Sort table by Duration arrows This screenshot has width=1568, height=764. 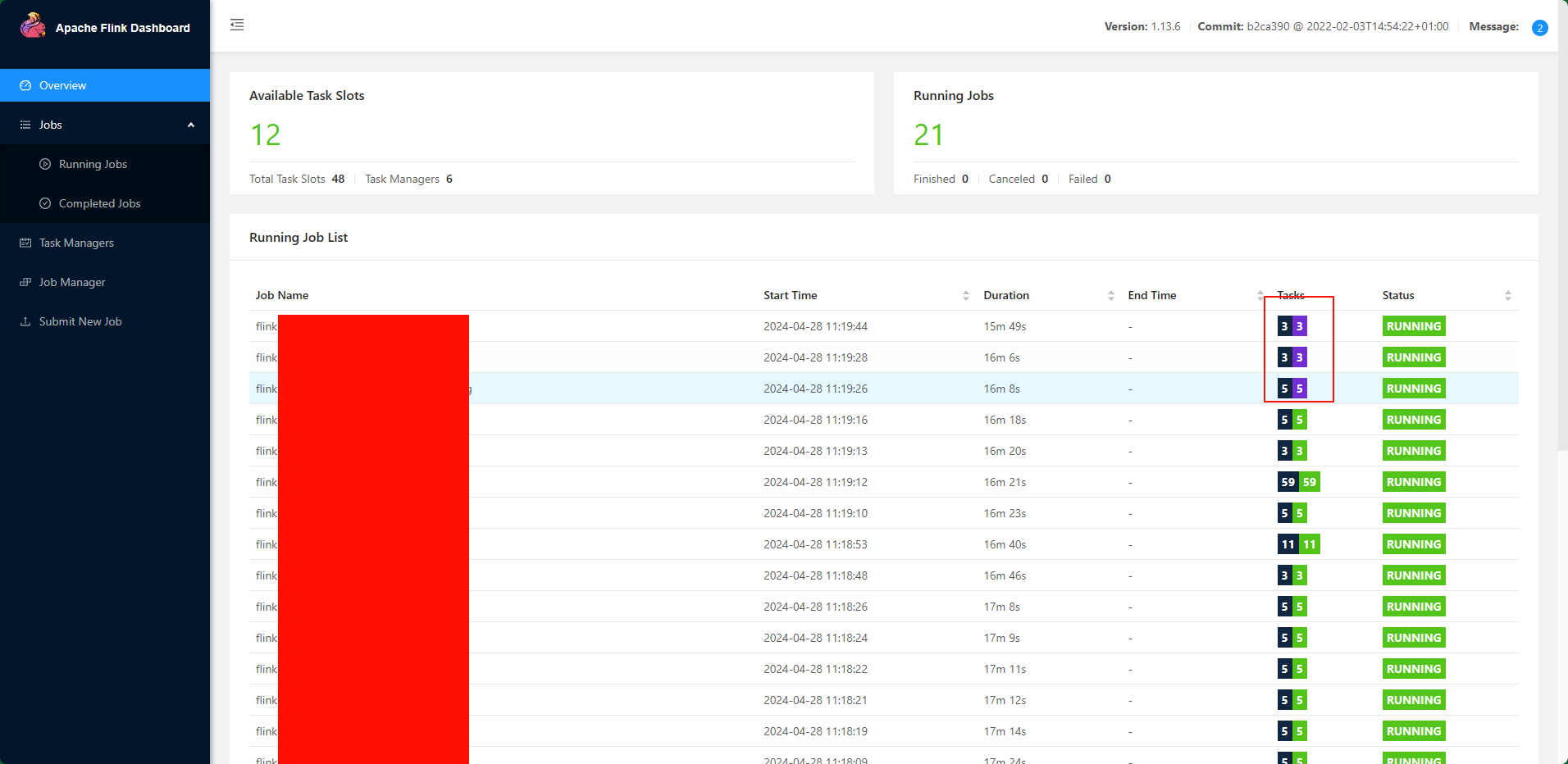coord(1111,295)
